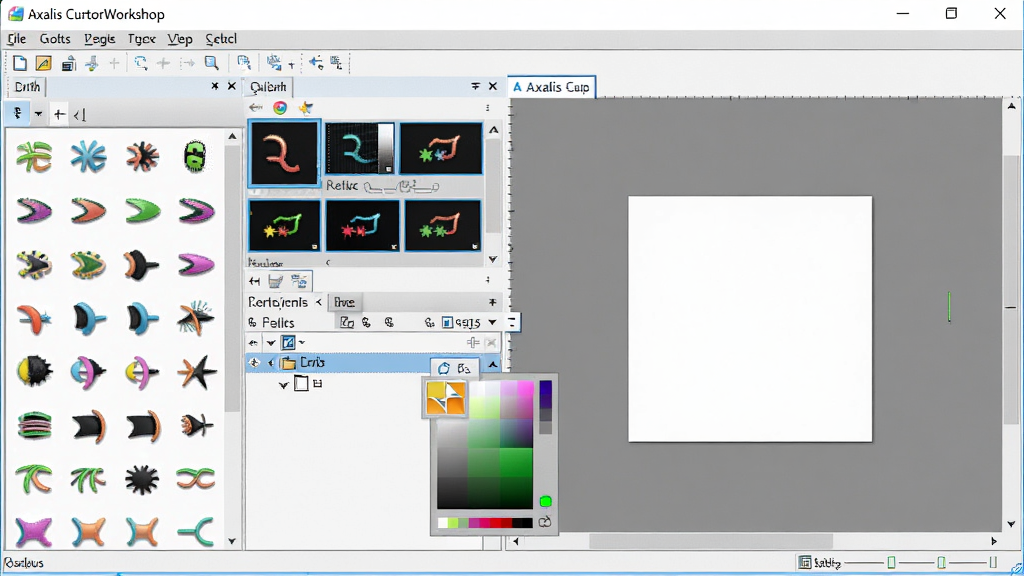Click the grid icon in the status bar

pos(805,562)
